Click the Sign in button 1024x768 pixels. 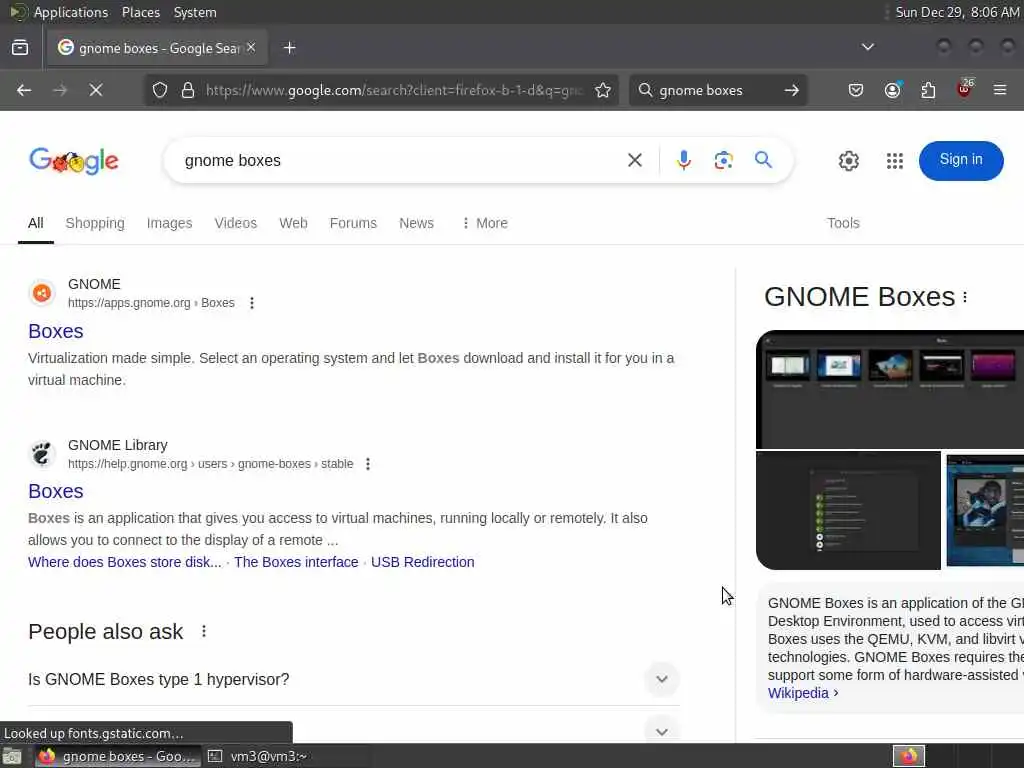coord(961,160)
